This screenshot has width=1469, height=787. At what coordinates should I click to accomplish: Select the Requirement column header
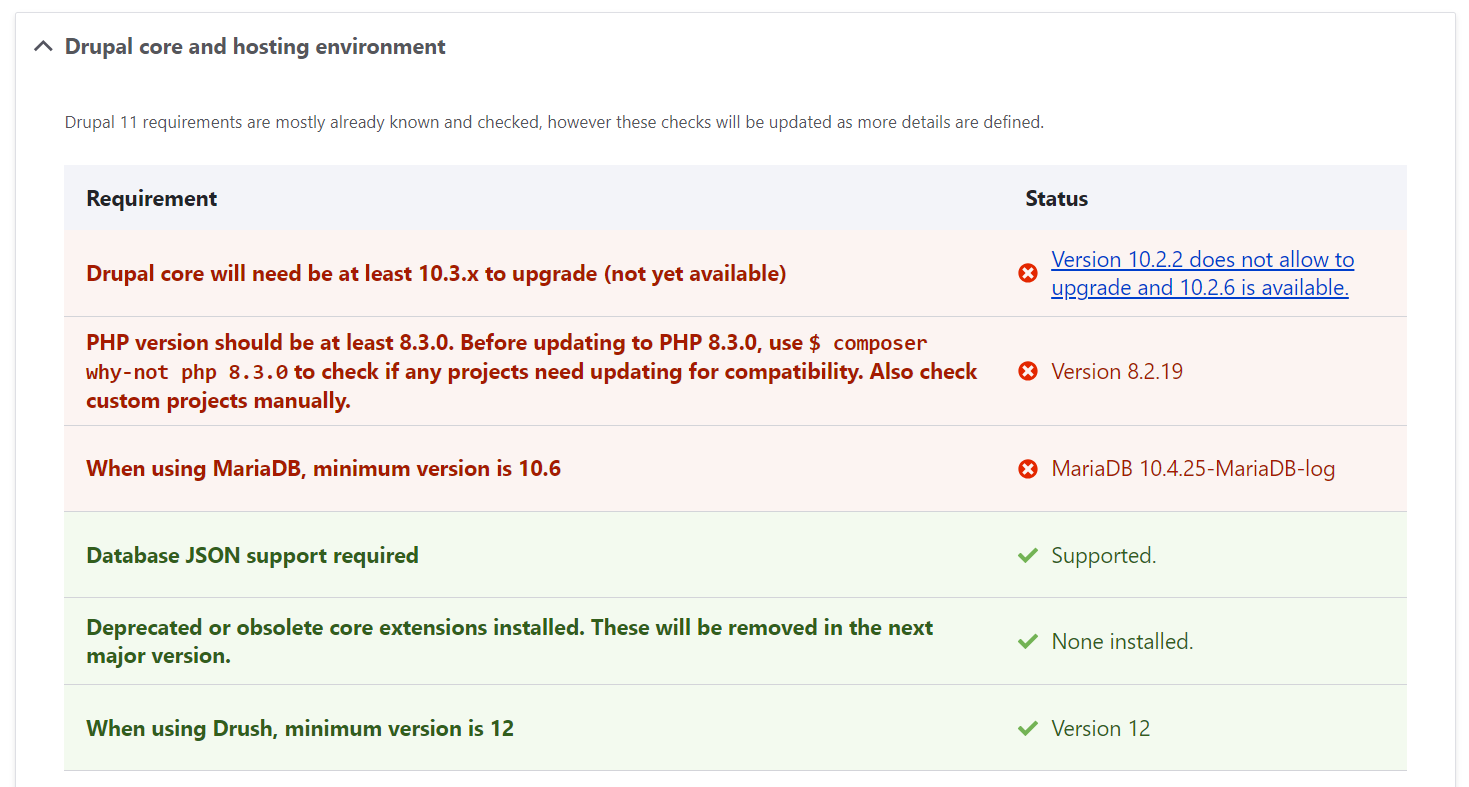pyautogui.click(x=152, y=198)
